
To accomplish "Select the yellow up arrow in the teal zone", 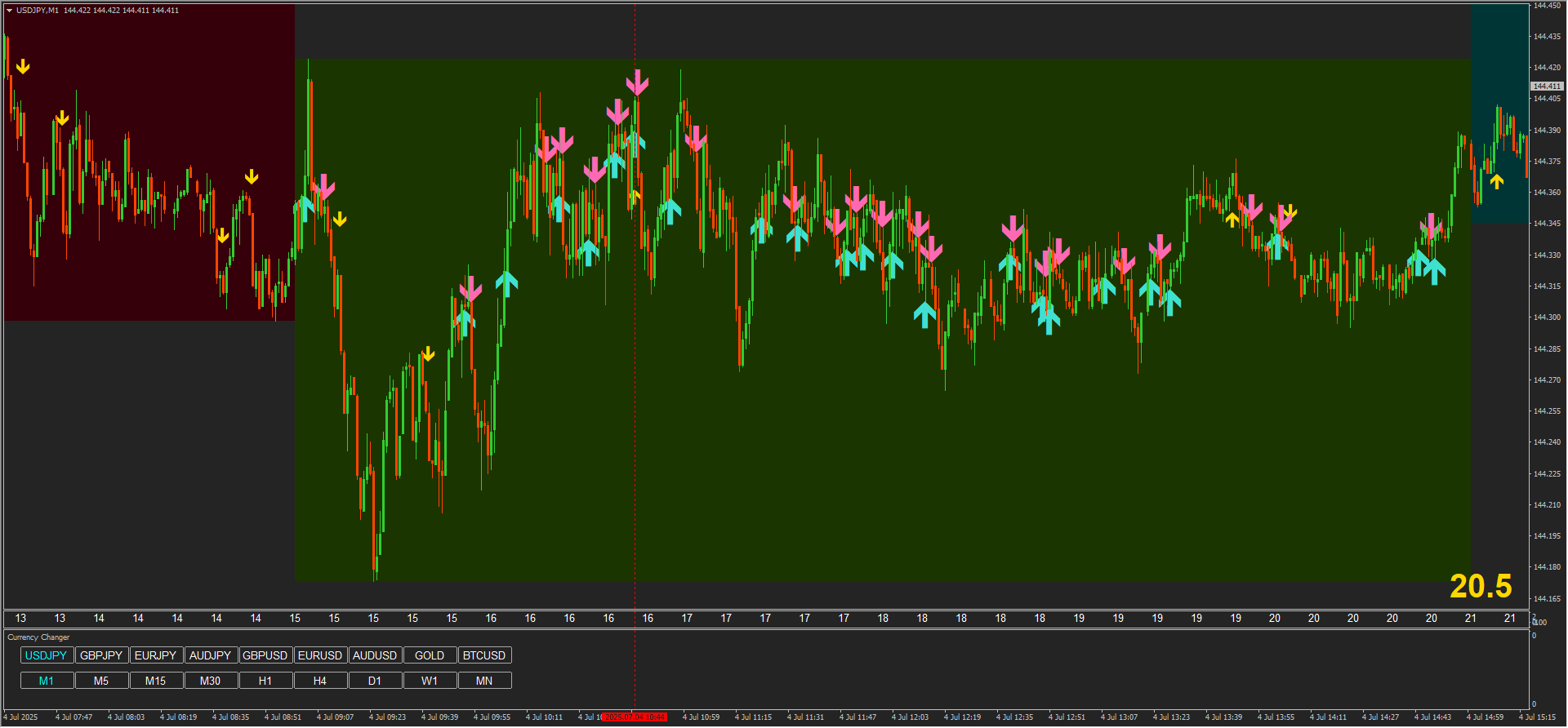I will (x=1496, y=181).
